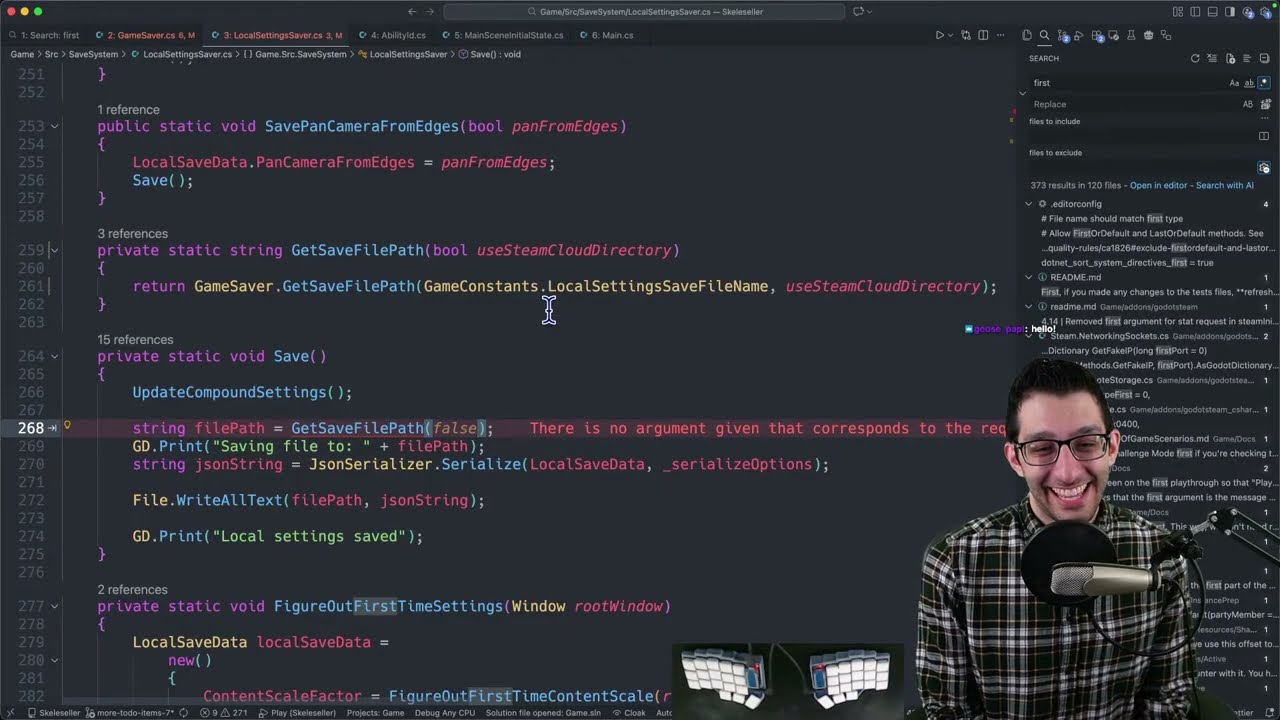Toggle Preserve Case in replace box
The width and height of the screenshot is (1280, 720).
[1248, 104]
